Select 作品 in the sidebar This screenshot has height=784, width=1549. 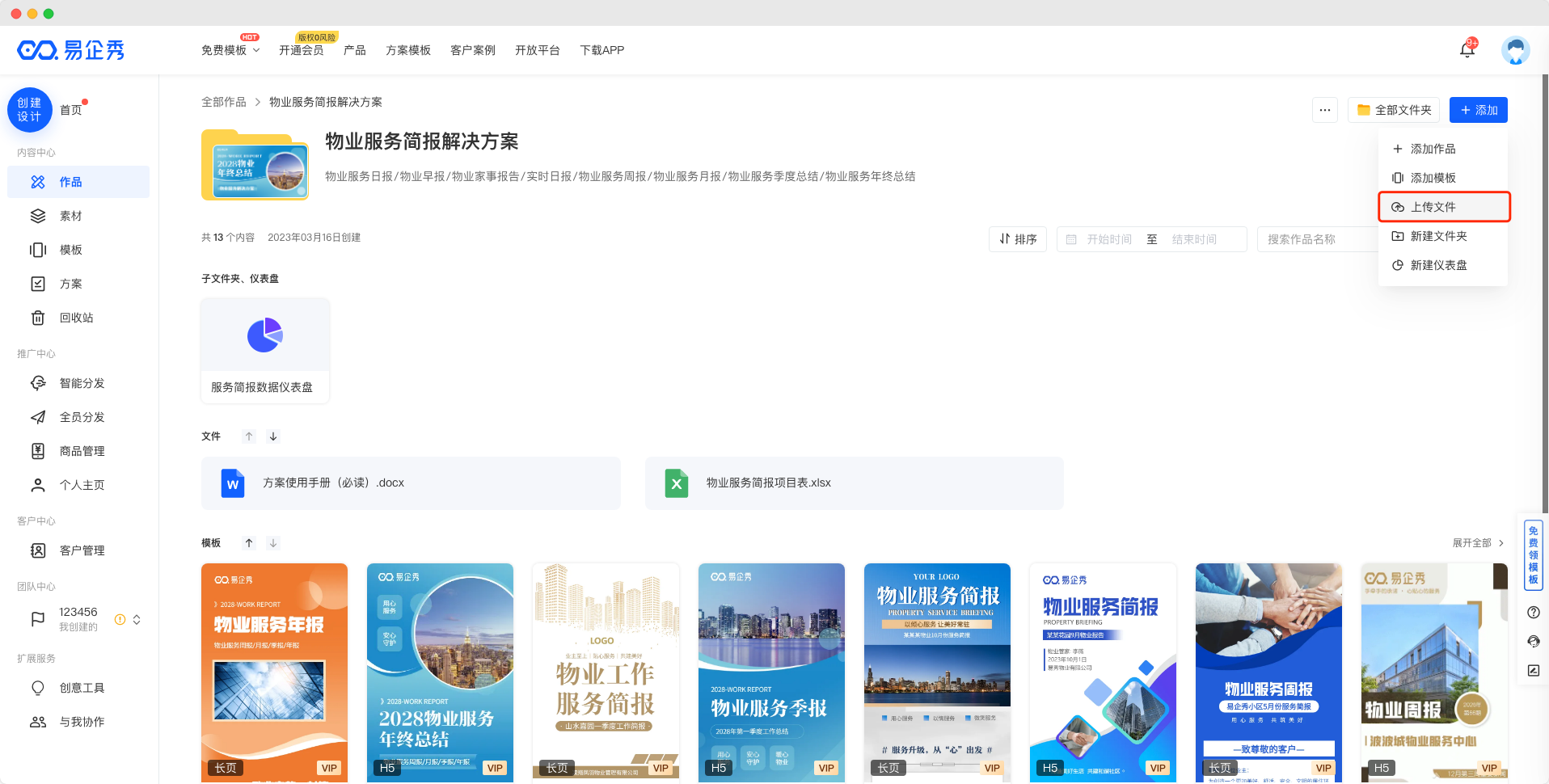coord(78,182)
